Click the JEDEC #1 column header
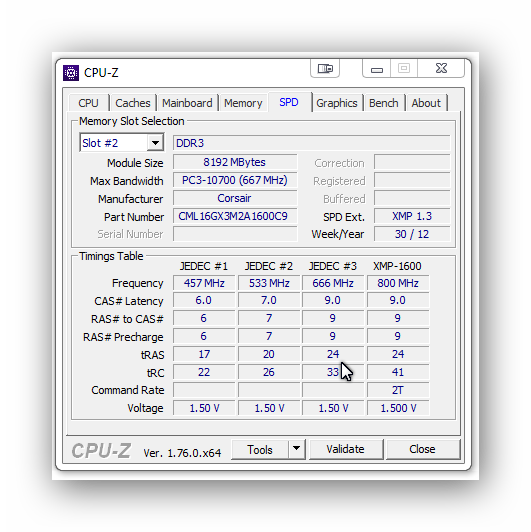Viewport: 531px width, 532px height. (x=204, y=266)
